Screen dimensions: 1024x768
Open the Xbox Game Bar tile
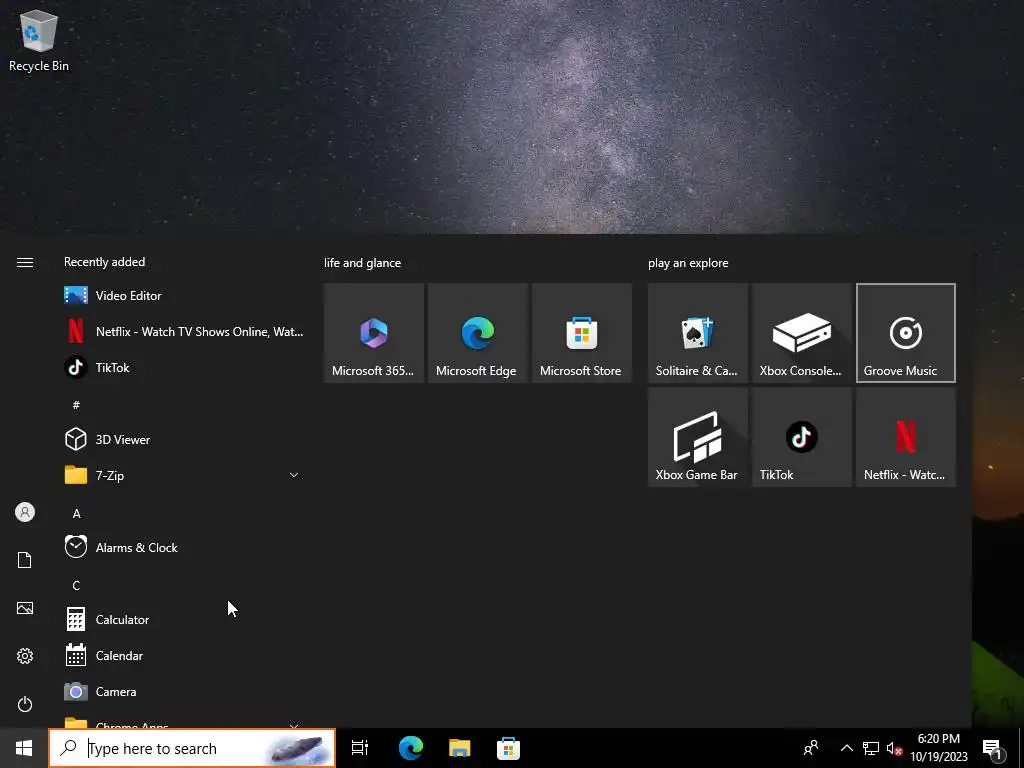click(697, 437)
